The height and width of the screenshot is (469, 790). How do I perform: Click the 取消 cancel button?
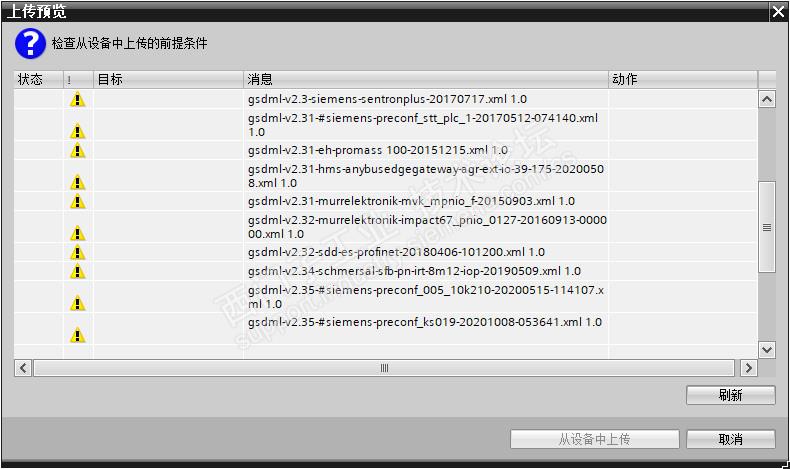pos(731,439)
